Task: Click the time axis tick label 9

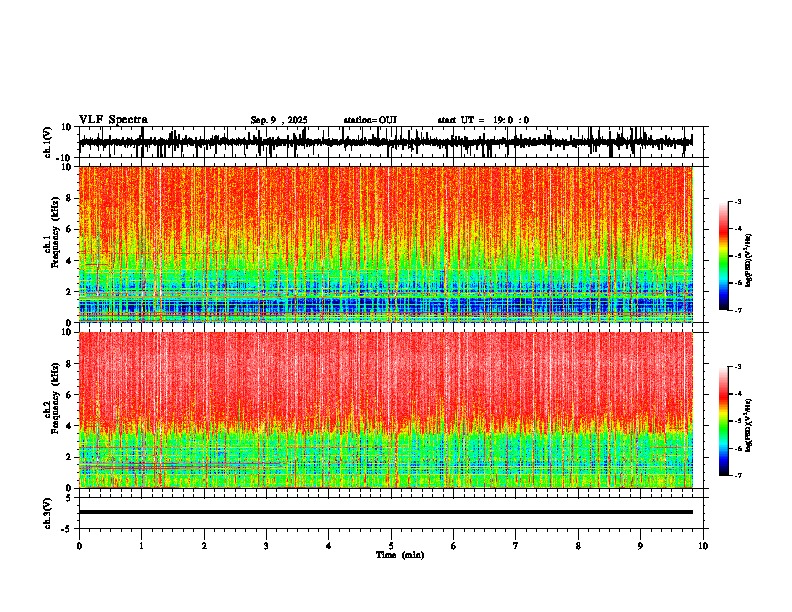Action: pos(640,546)
